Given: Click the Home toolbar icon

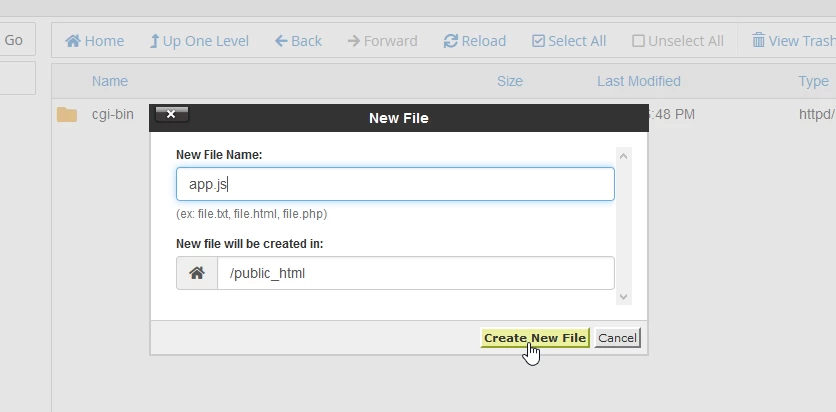Looking at the screenshot, I should coord(73,41).
